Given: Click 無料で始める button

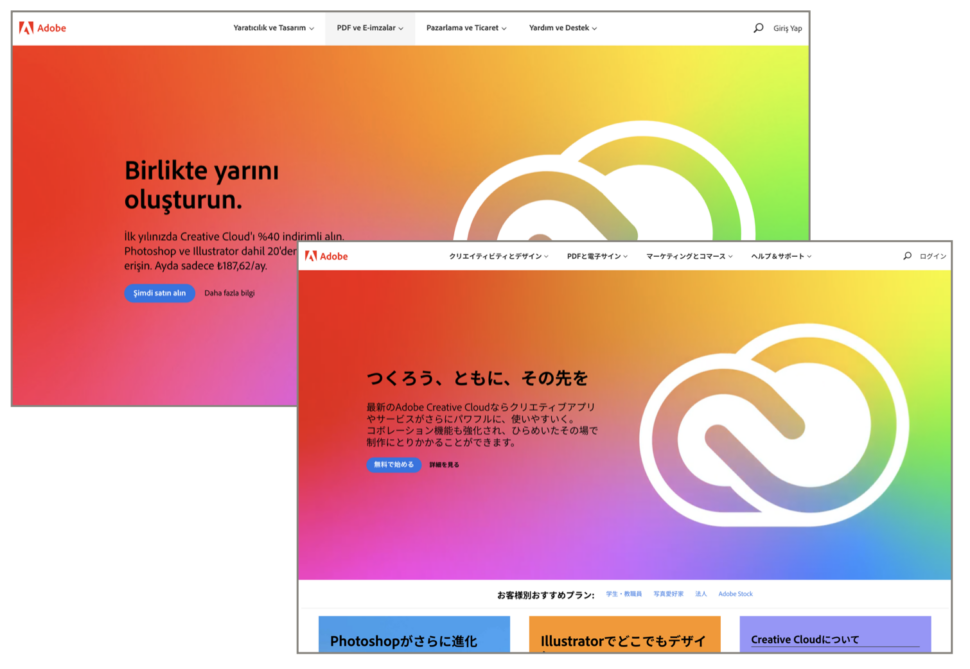Looking at the screenshot, I should [x=394, y=465].
